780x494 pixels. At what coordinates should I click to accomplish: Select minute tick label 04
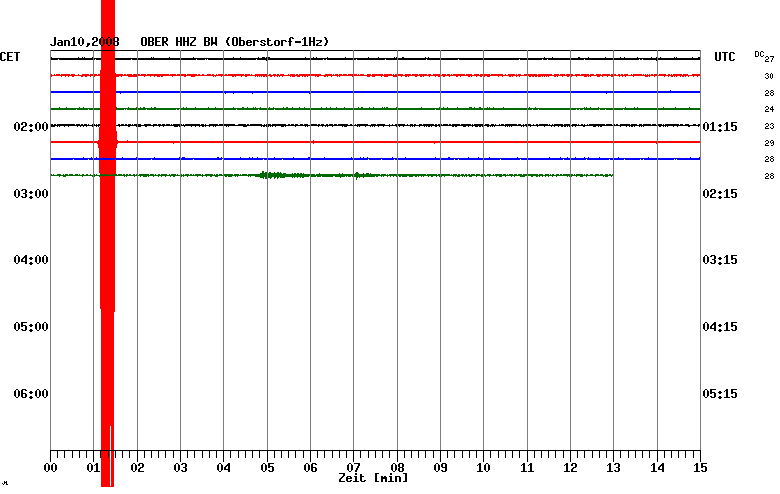(223, 468)
